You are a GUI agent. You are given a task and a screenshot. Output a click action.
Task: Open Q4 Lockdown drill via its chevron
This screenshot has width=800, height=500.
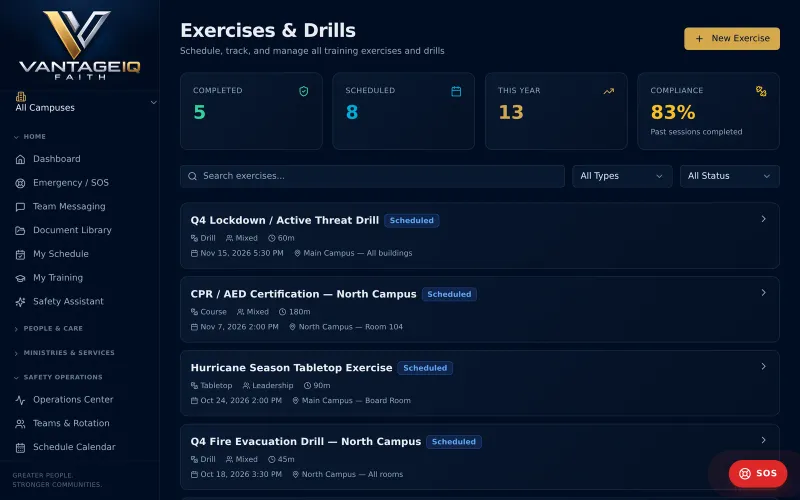(763, 219)
